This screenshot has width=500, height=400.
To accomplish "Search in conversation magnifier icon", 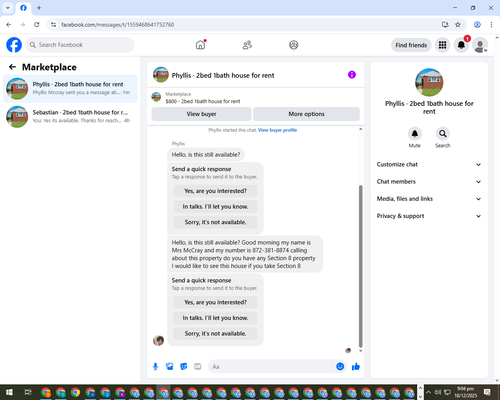I will [x=443, y=134].
